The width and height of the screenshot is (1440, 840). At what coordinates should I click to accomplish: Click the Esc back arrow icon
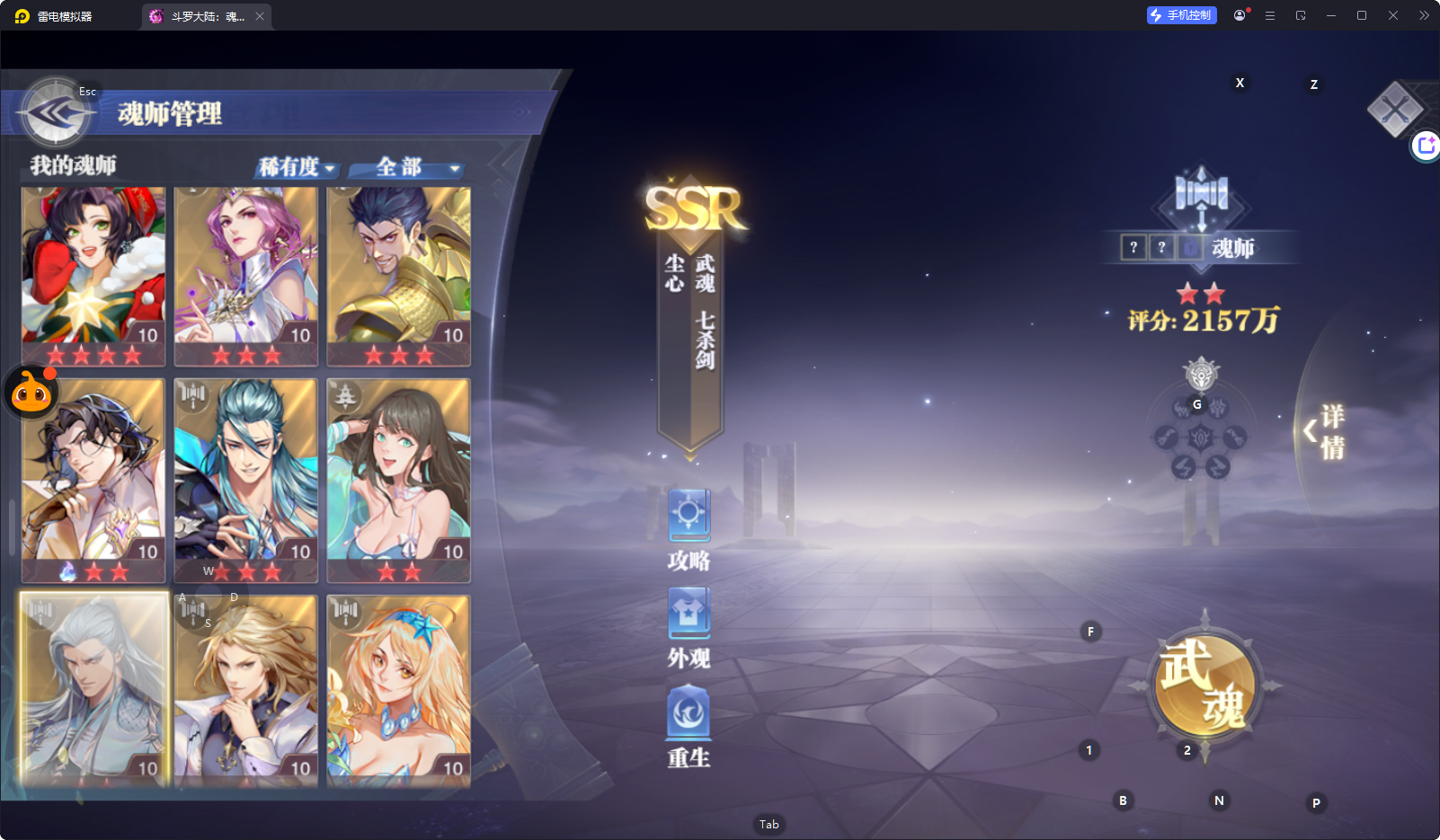click(56, 113)
